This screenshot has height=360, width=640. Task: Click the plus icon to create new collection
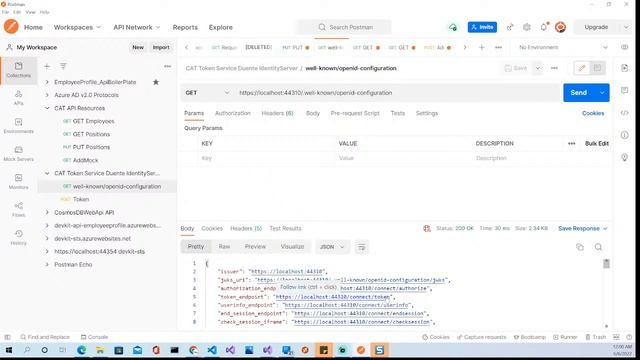47,66
